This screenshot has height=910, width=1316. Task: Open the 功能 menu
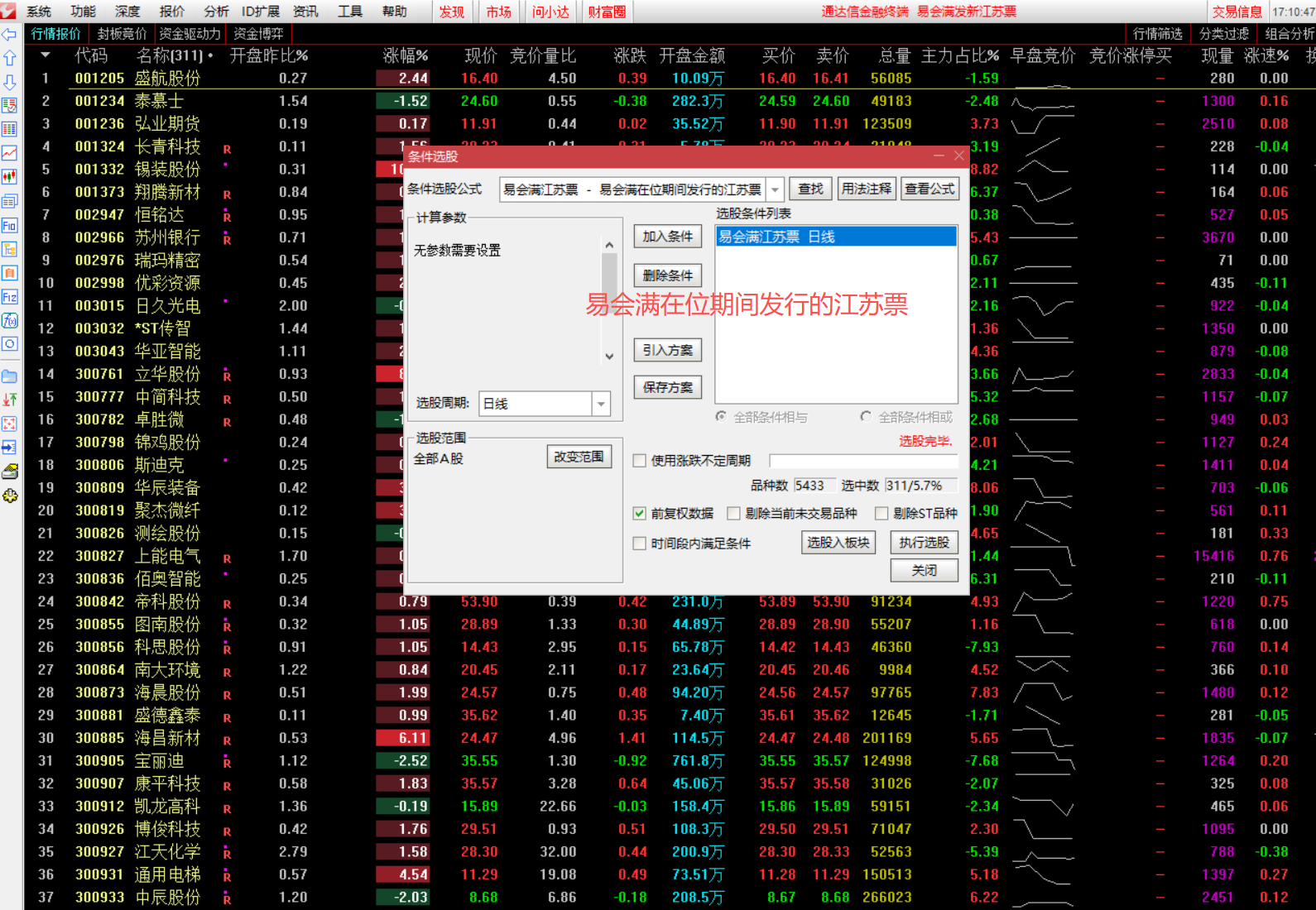(83, 12)
